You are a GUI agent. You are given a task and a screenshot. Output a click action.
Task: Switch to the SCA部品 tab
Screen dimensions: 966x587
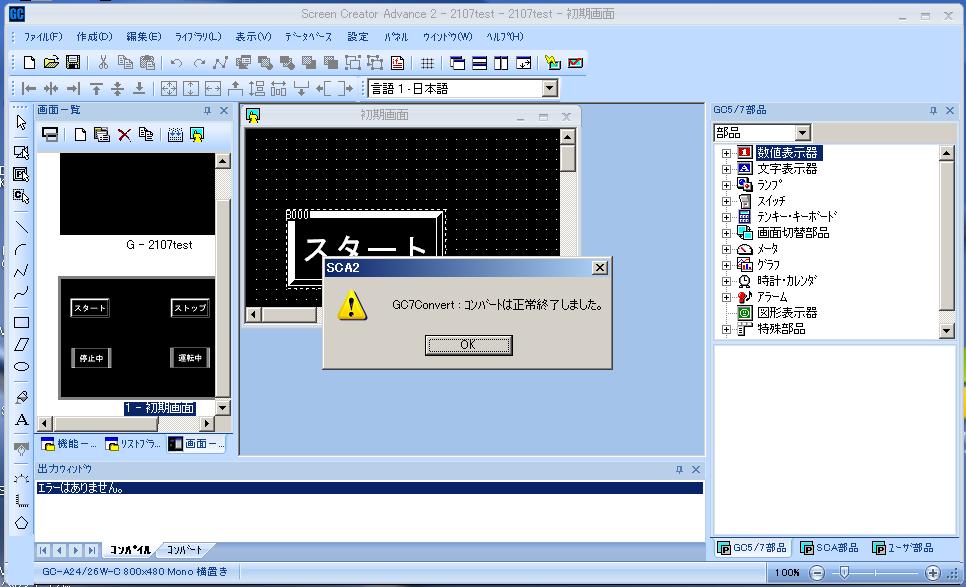[829, 548]
